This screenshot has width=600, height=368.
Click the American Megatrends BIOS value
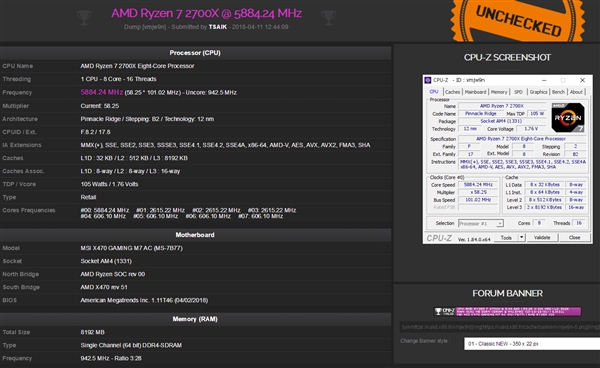(144, 300)
